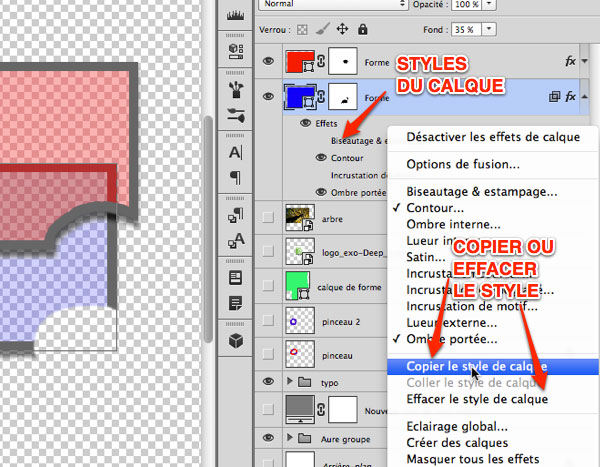Expand effects of red Forme layer

click(x=584, y=61)
